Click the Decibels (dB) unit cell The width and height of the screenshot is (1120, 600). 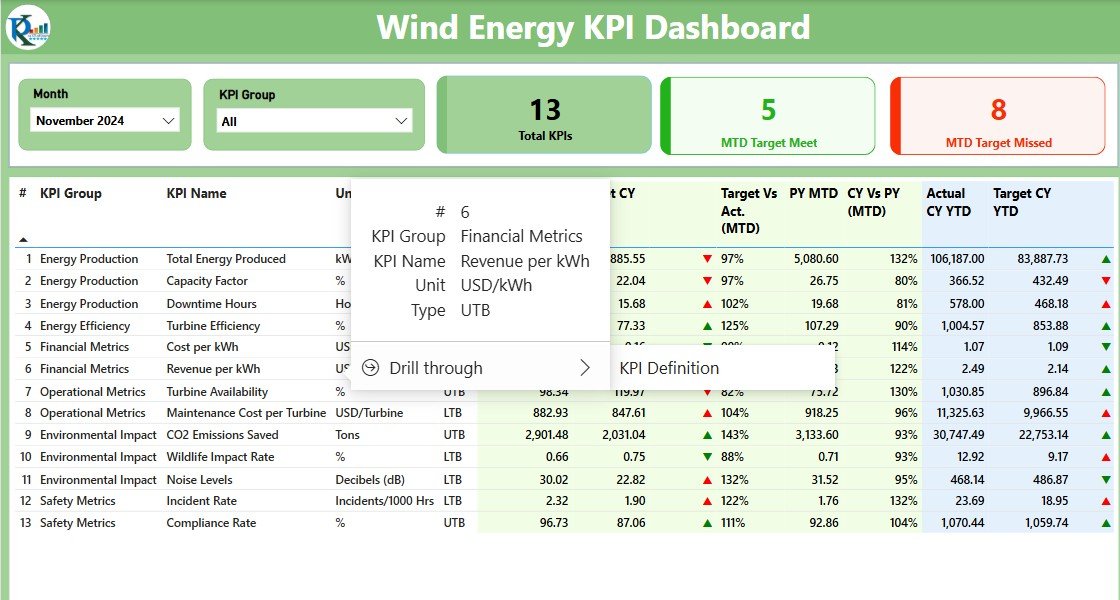tap(369, 480)
